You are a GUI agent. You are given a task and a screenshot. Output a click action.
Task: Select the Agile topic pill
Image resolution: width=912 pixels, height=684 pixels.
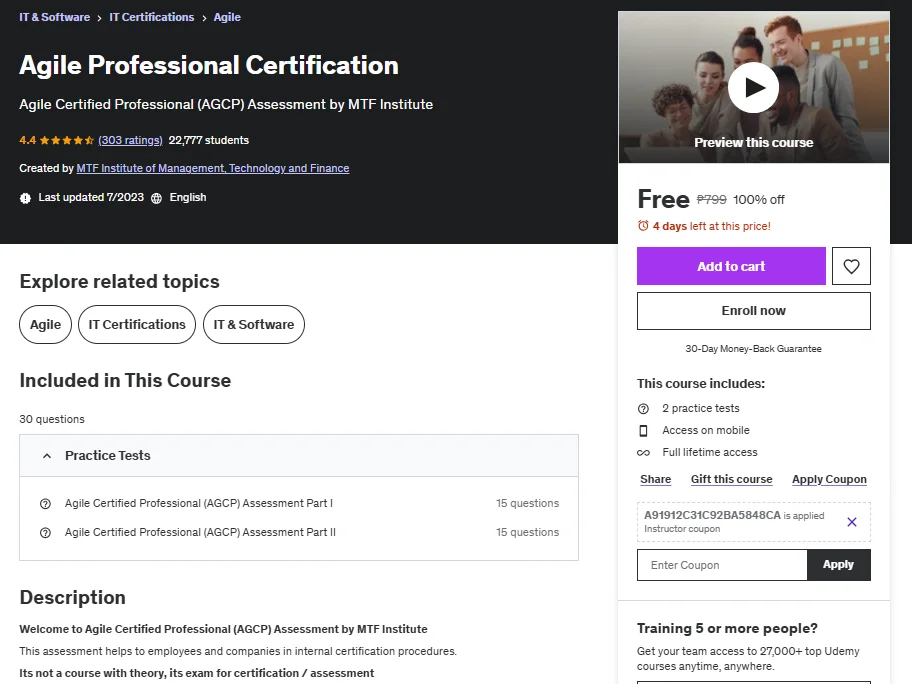coord(45,325)
